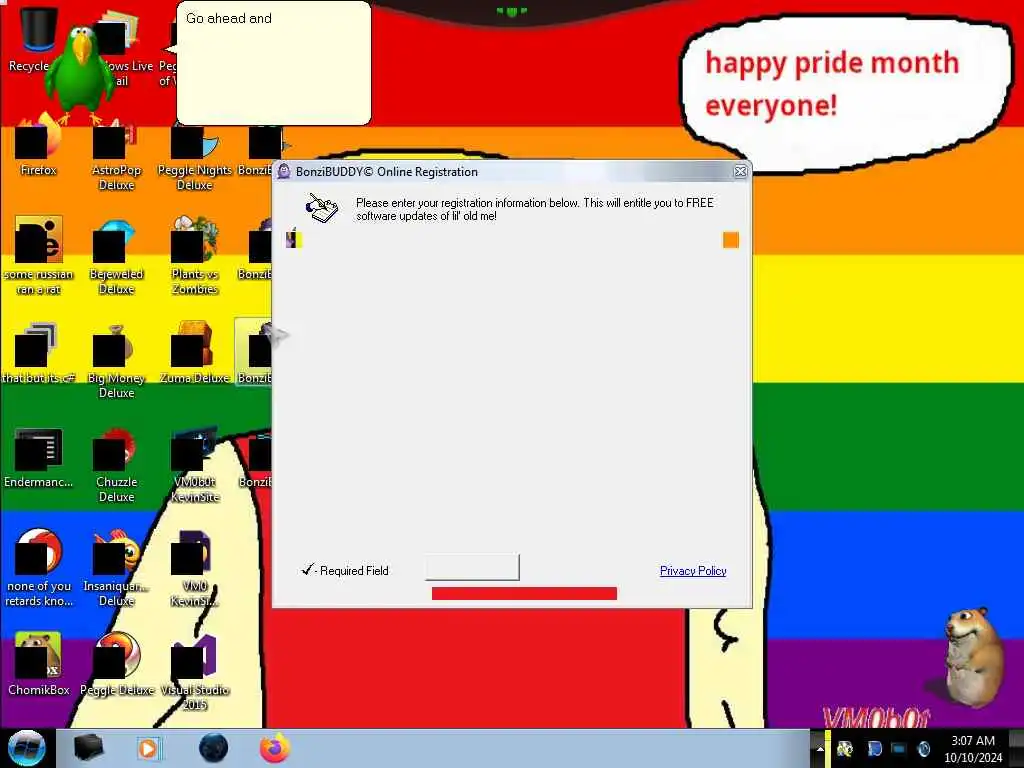Open the Peggle Nights Deluxe shortcut

[195, 153]
